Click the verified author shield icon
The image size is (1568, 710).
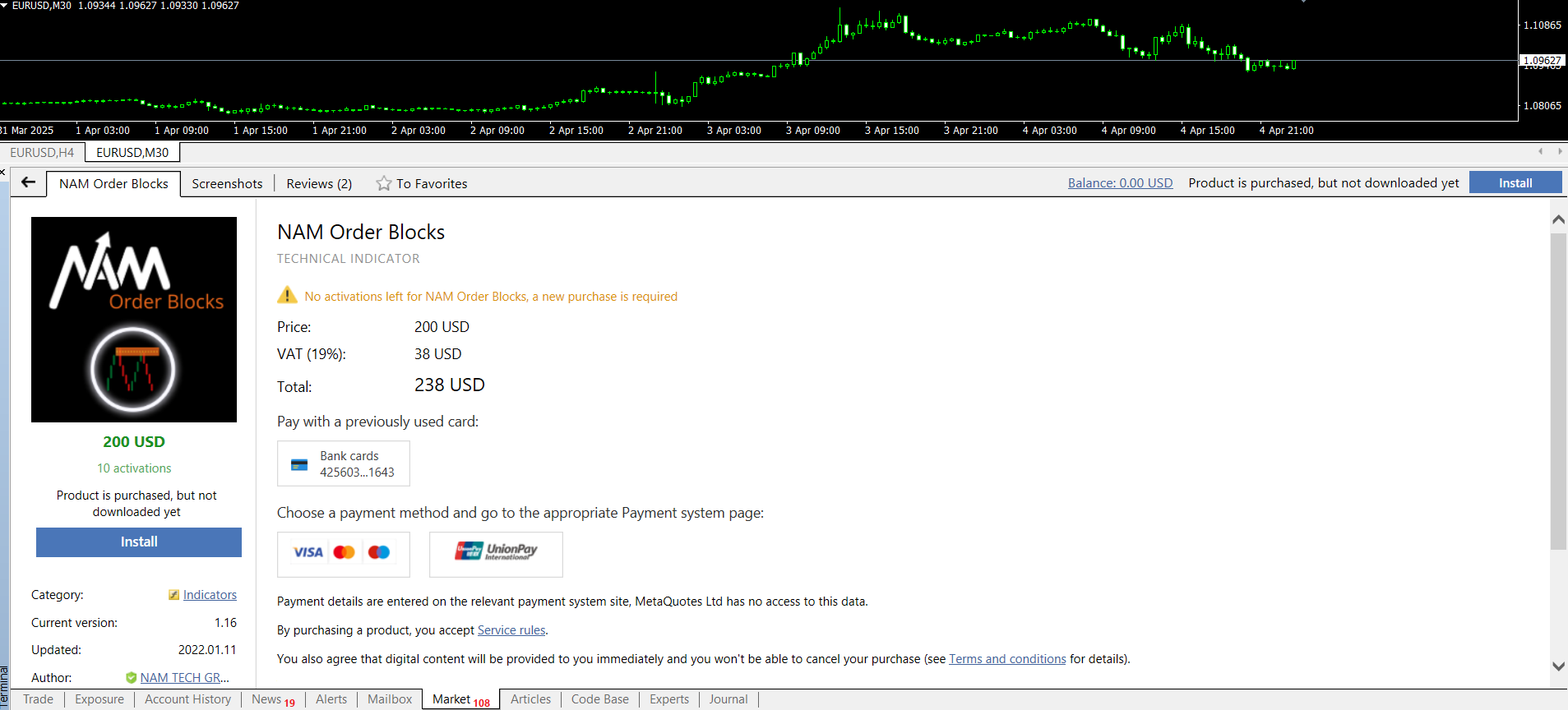coord(131,678)
